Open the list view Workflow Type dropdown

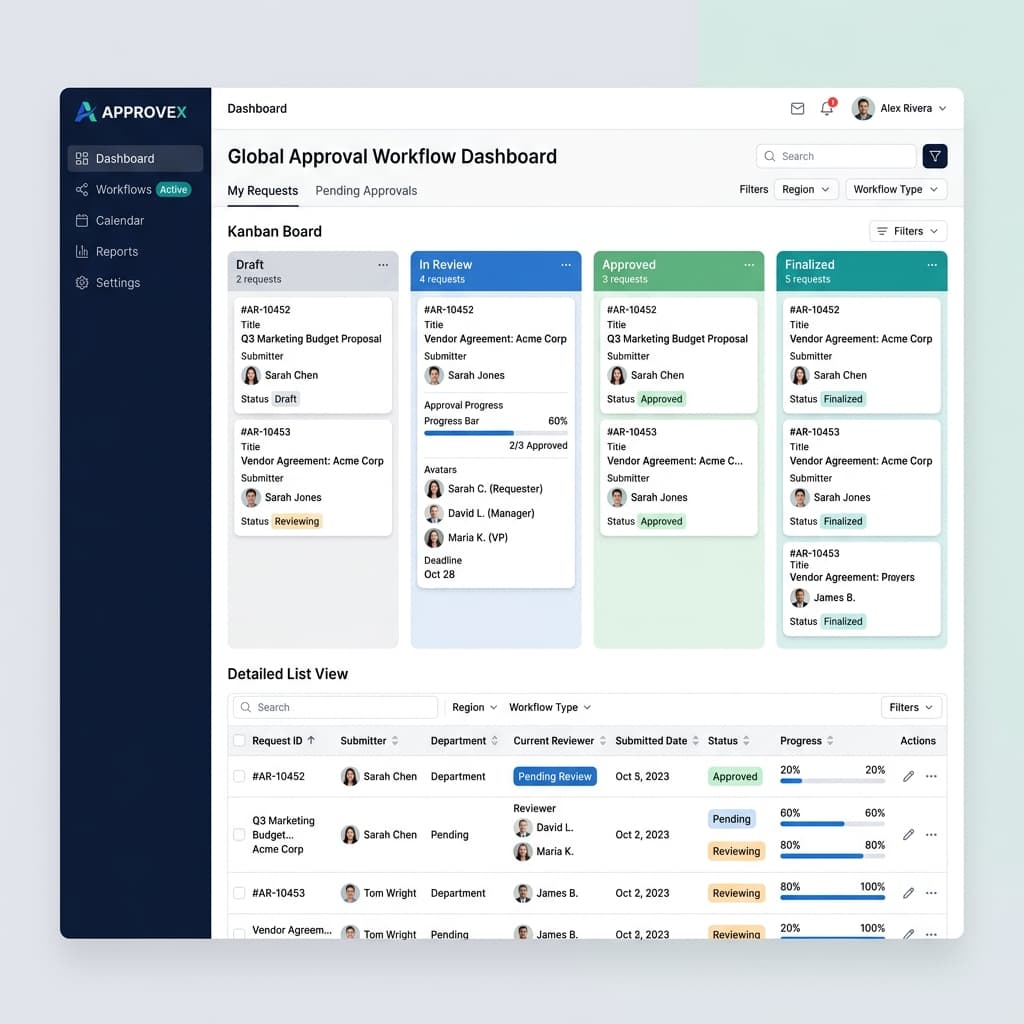550,707
